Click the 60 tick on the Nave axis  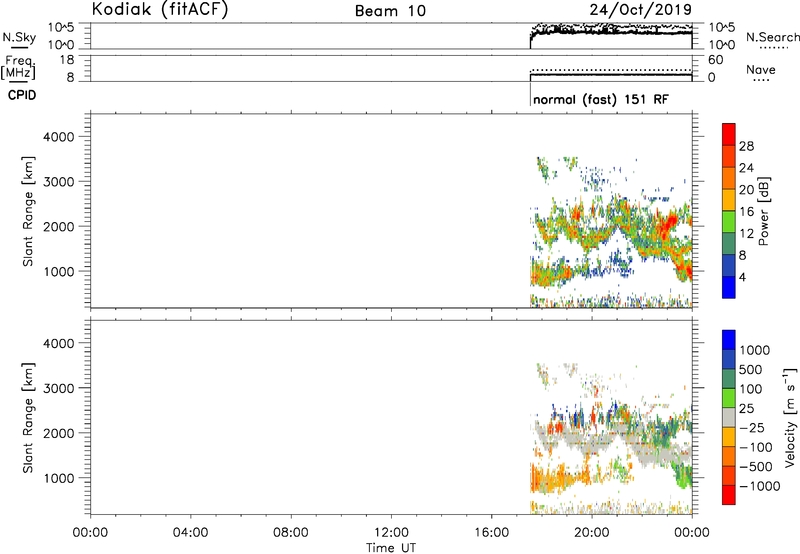tap(715, 60)
